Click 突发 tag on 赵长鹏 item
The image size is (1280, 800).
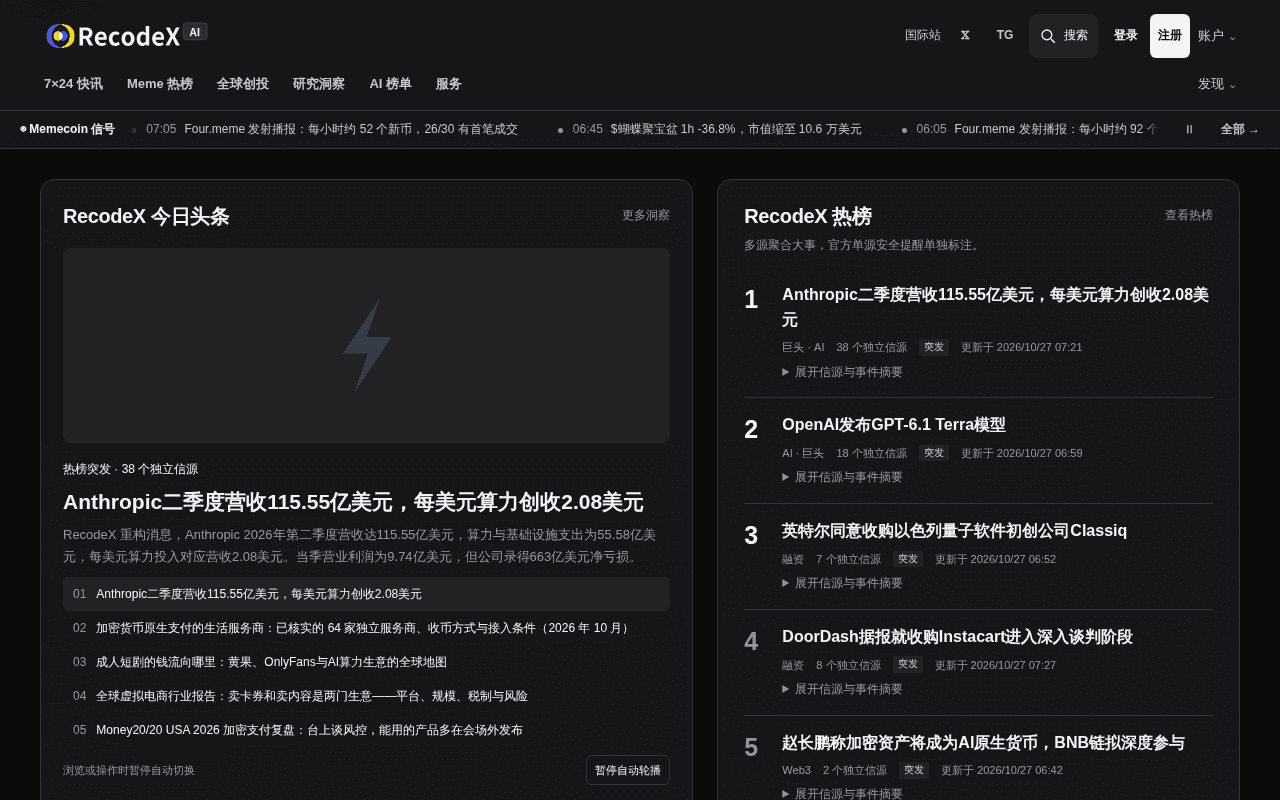914,770
